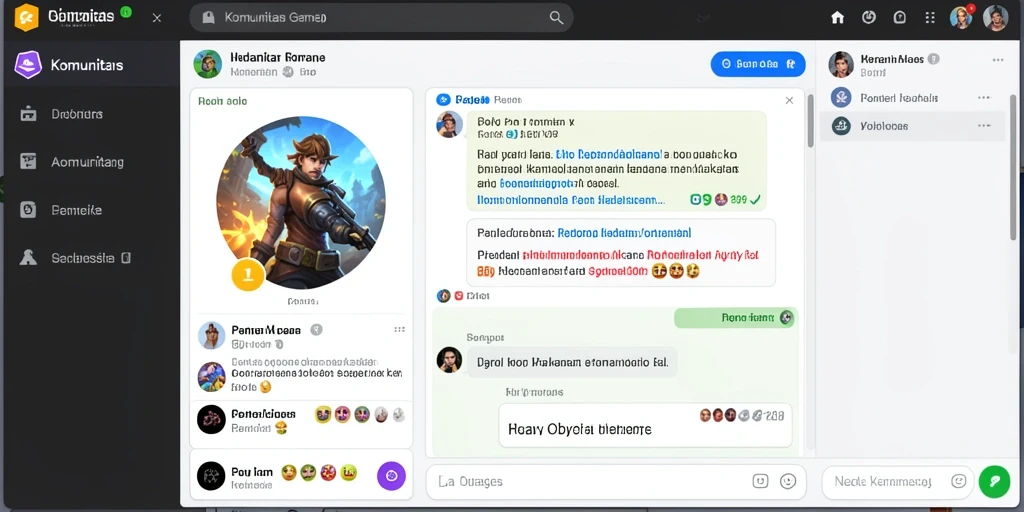Click the Komunitas purple logo icon
1024x512 pixels.
tap(28, 65)
